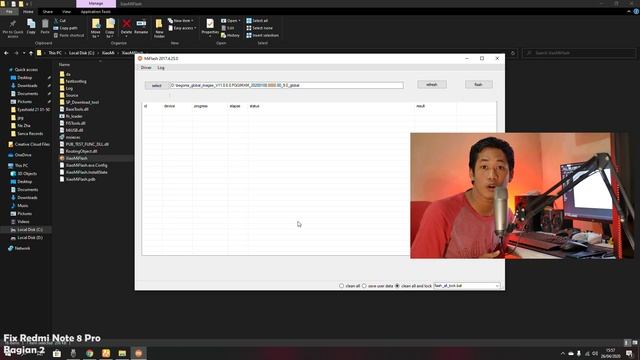This screenshot has height=360, width=640.
Task: Open the flash script dropdown in MiFlash
Action: click(497, 286)
